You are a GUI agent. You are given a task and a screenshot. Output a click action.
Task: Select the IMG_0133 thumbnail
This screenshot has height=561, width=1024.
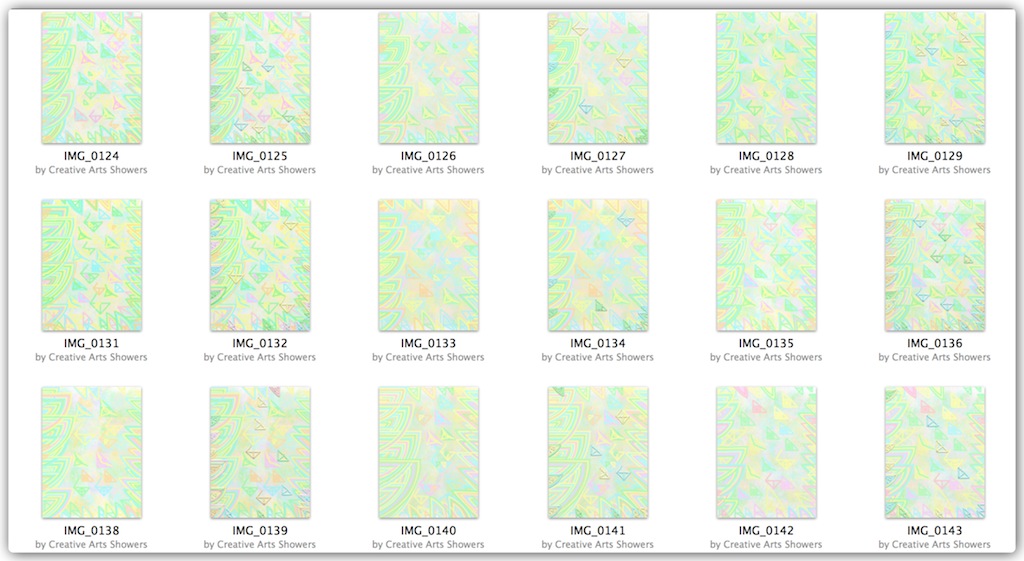pyautogui.click(x=428, y=265)
